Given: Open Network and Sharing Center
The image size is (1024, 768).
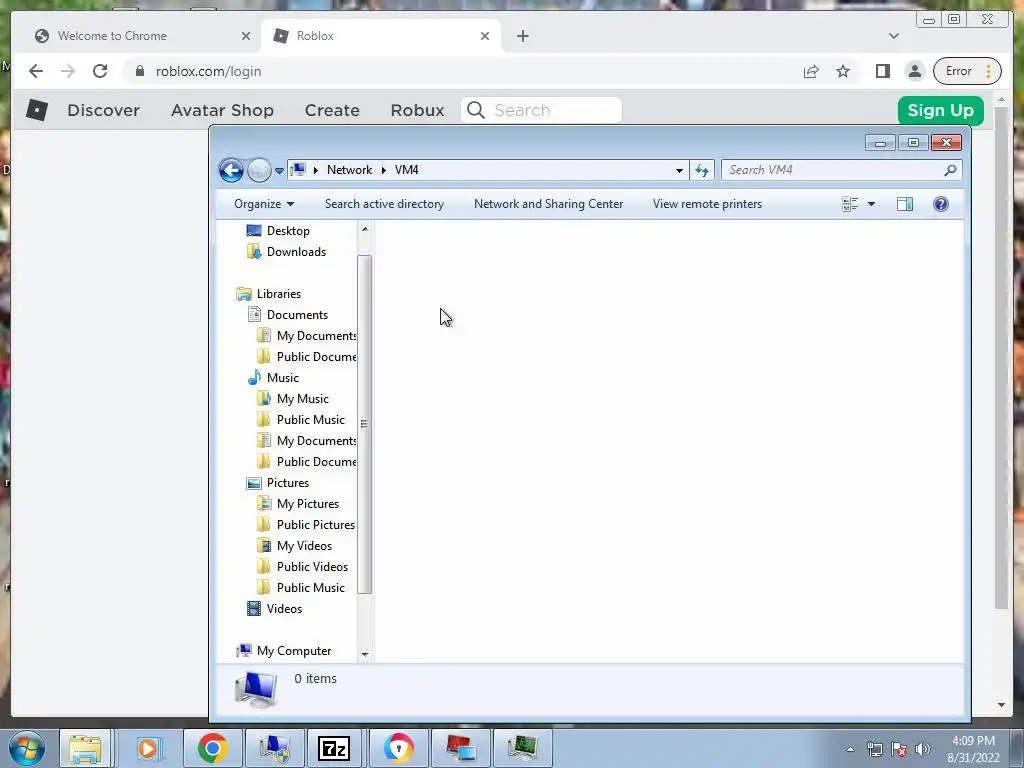Looking at the screenshot, I should pyautogui.click(x=549, y=204).
